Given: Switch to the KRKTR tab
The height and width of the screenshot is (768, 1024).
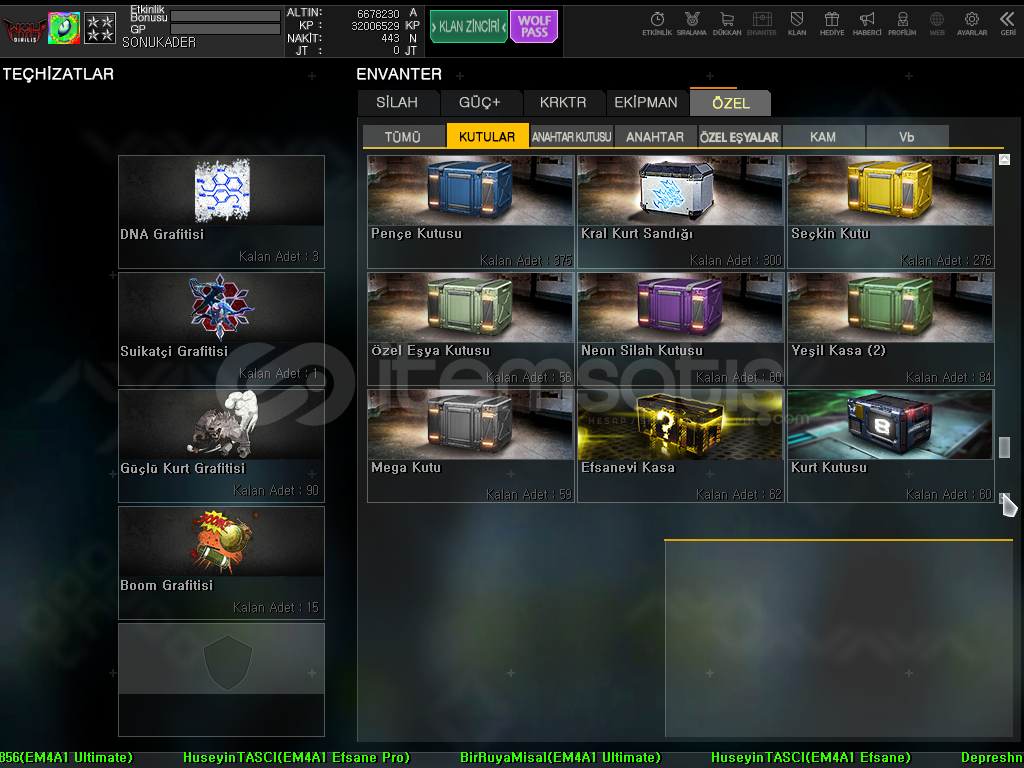Looking at the screenshot, I should pyautogui.click(x=563, y=103).
